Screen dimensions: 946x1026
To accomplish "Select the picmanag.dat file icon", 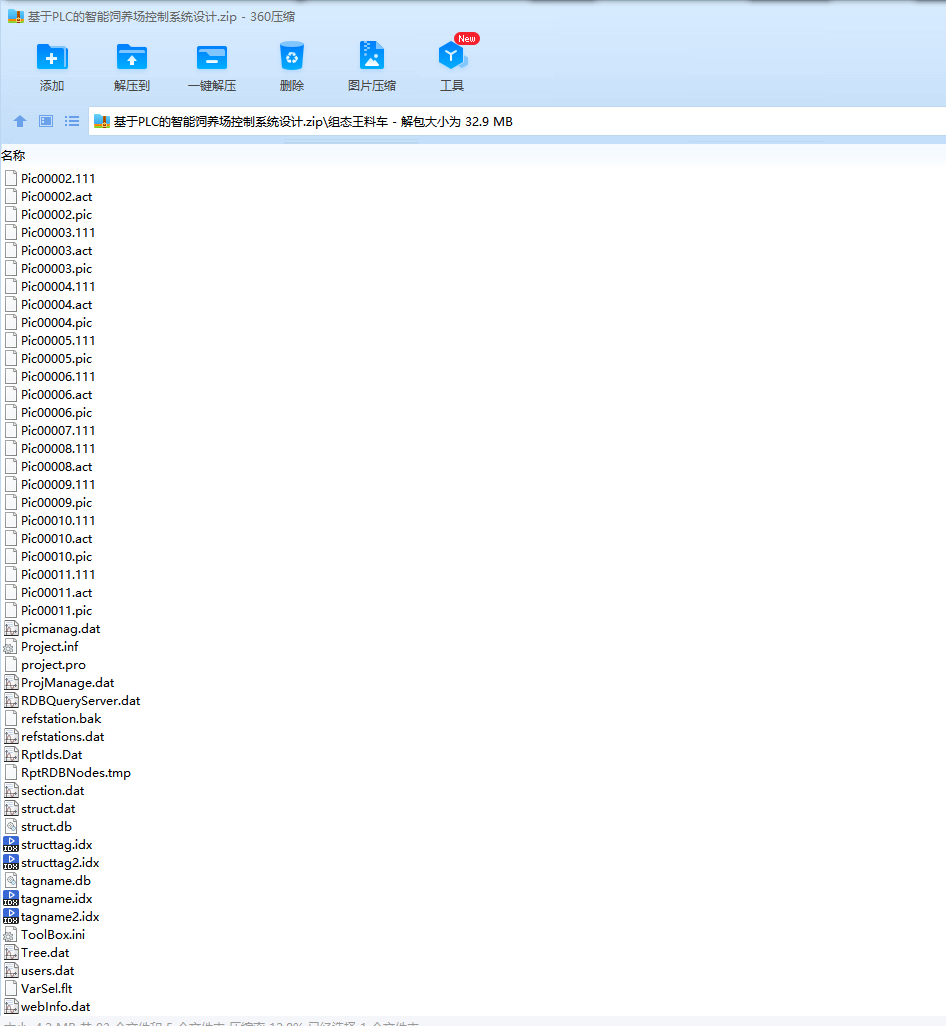I will click(10, 629).
